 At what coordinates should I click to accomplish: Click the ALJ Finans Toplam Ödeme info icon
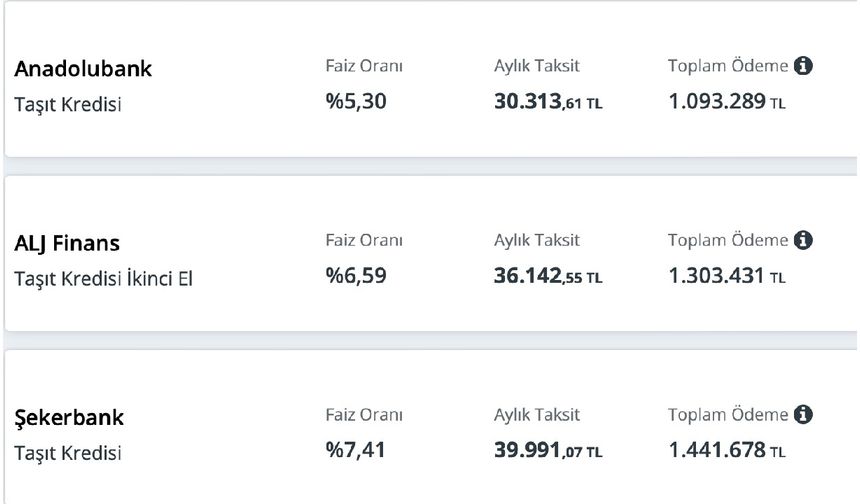[x=803, y=240]
